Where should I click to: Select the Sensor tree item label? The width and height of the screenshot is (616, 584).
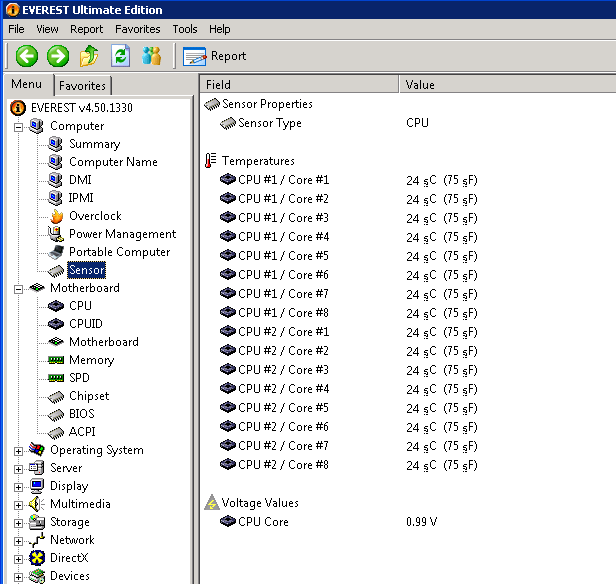tap(87, 270)
